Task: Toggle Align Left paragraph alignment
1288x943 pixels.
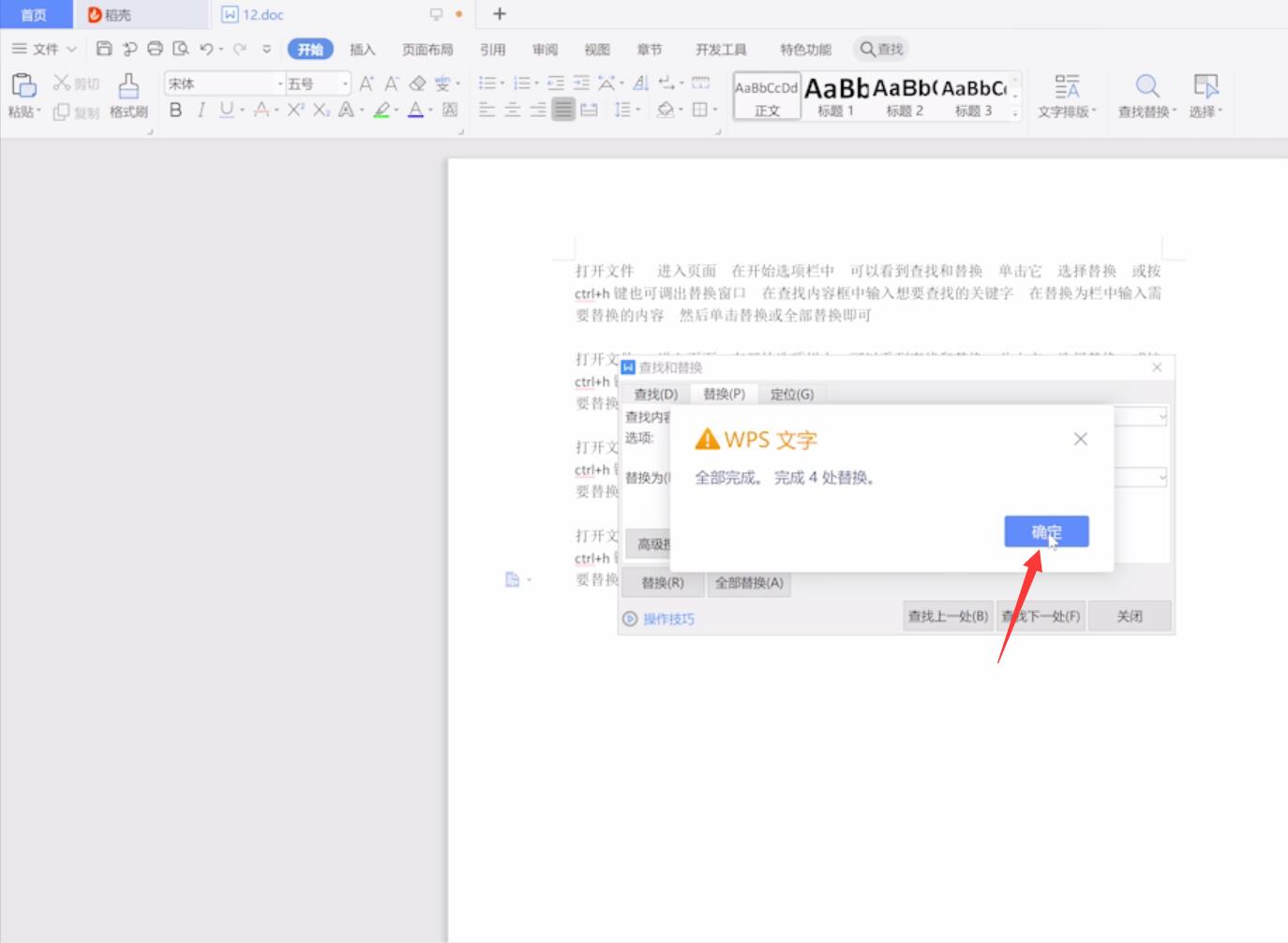Action: 487,110
